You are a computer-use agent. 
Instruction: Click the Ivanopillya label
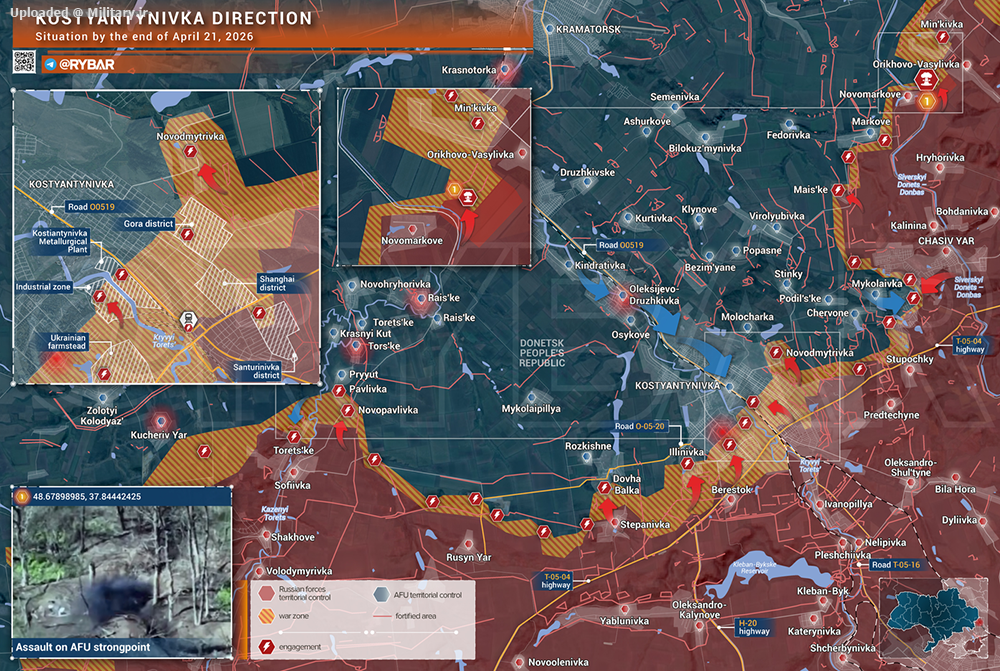(x=848, y=503)
